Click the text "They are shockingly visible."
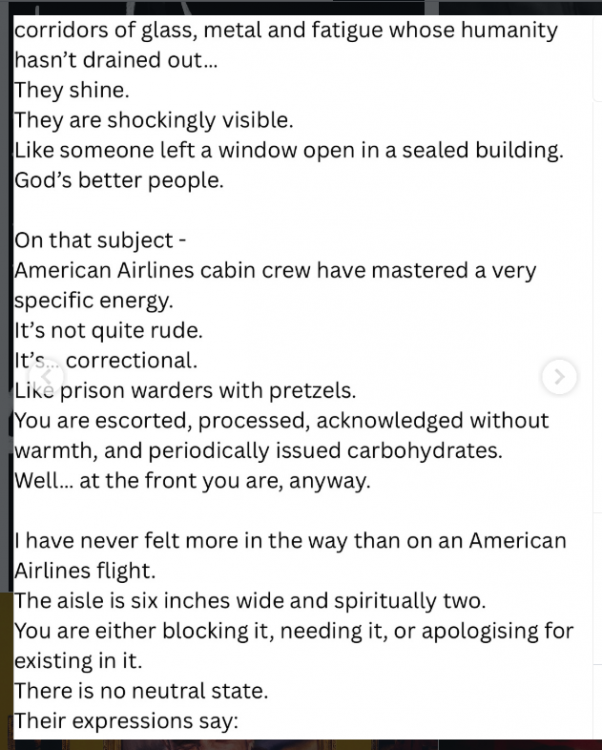Viewport: 602px width, 750px height. pos(154,121)
